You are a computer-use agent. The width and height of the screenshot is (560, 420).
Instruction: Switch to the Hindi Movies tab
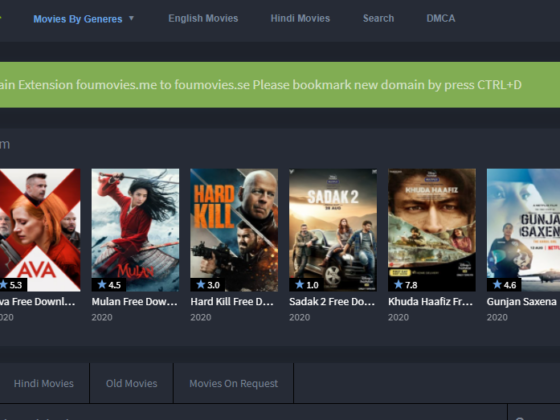tap(44, 383)
